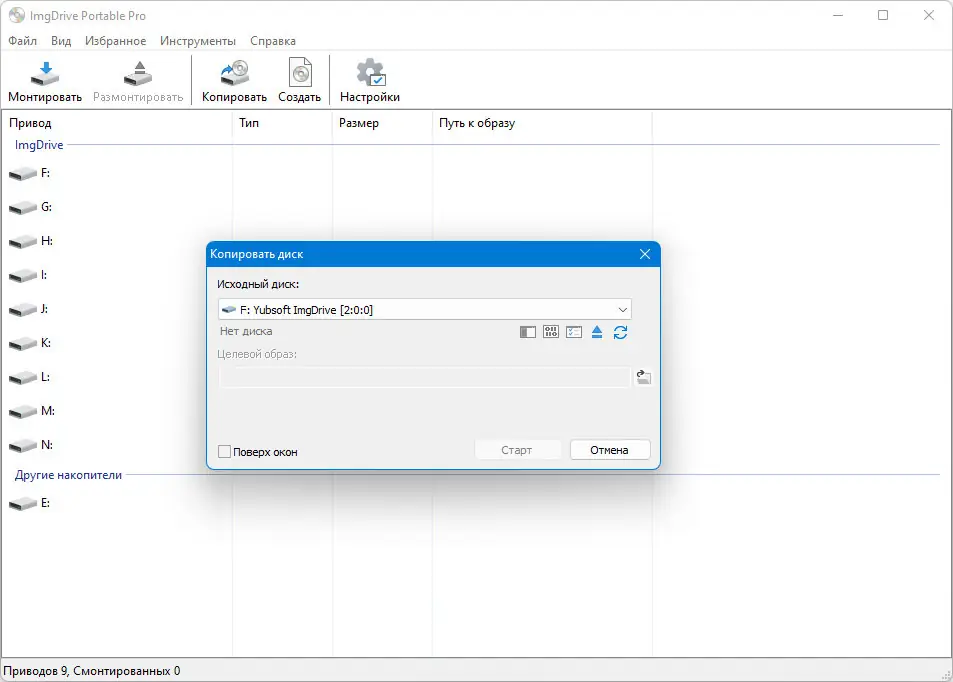This screenshot has height=682, width=953.
Task: Click the Старт button
Action: pos(517,450)
